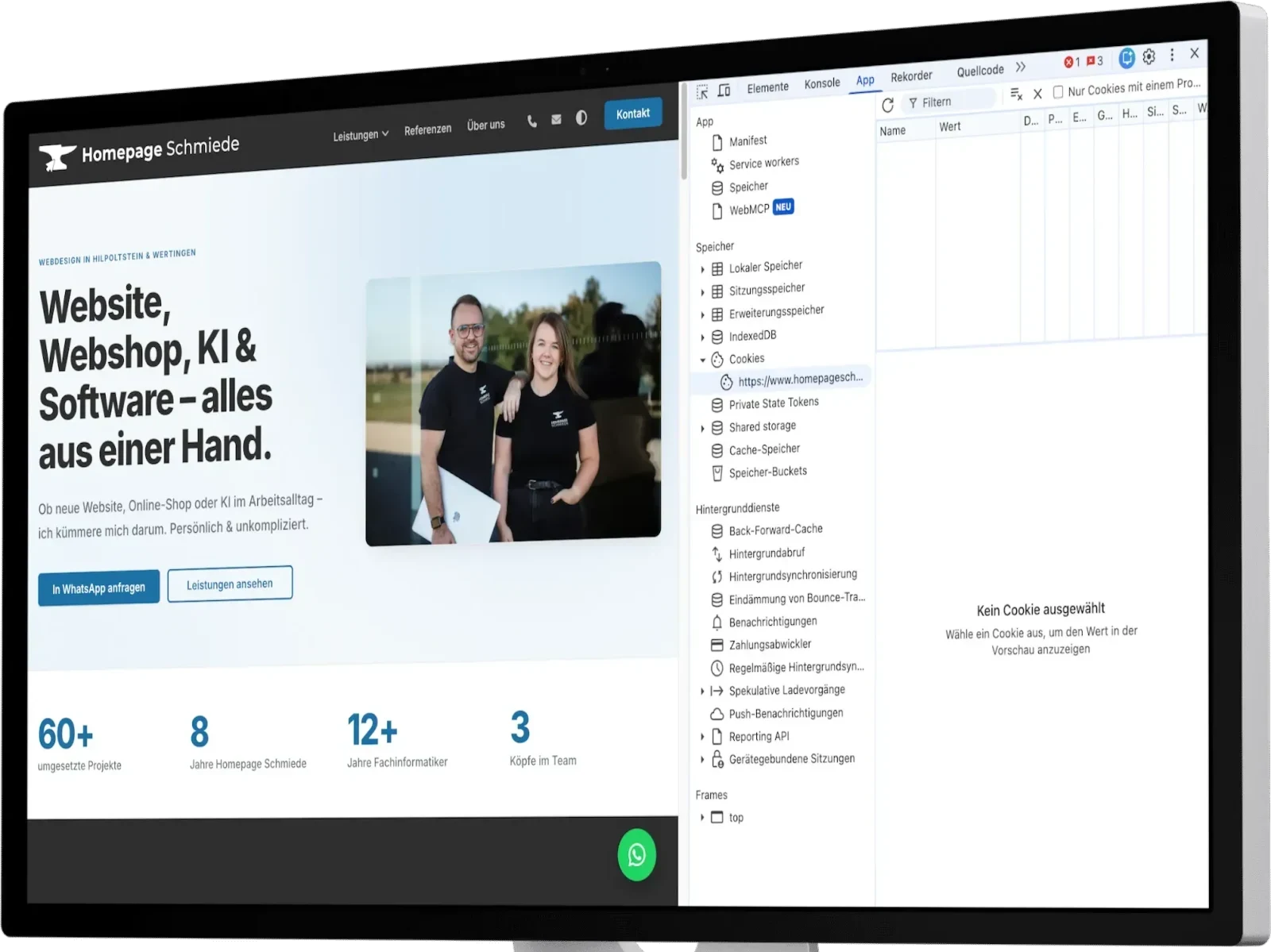1271x952 pixels.
Task: Click the email envelope icon in header
Action: 556,120
